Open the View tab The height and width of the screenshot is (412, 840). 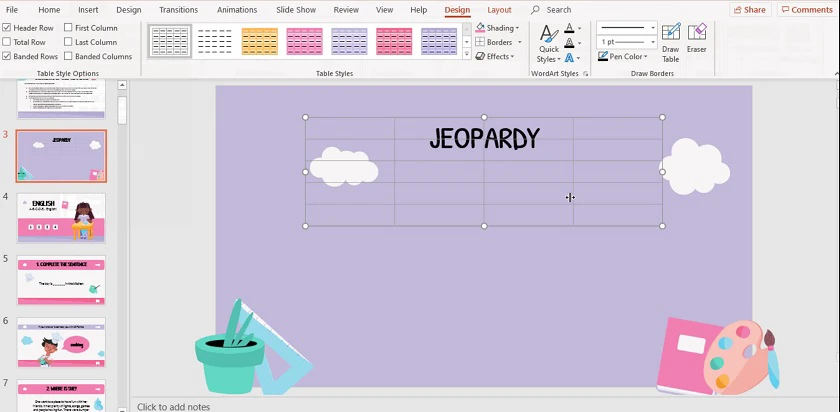click(x=384, y=10)
